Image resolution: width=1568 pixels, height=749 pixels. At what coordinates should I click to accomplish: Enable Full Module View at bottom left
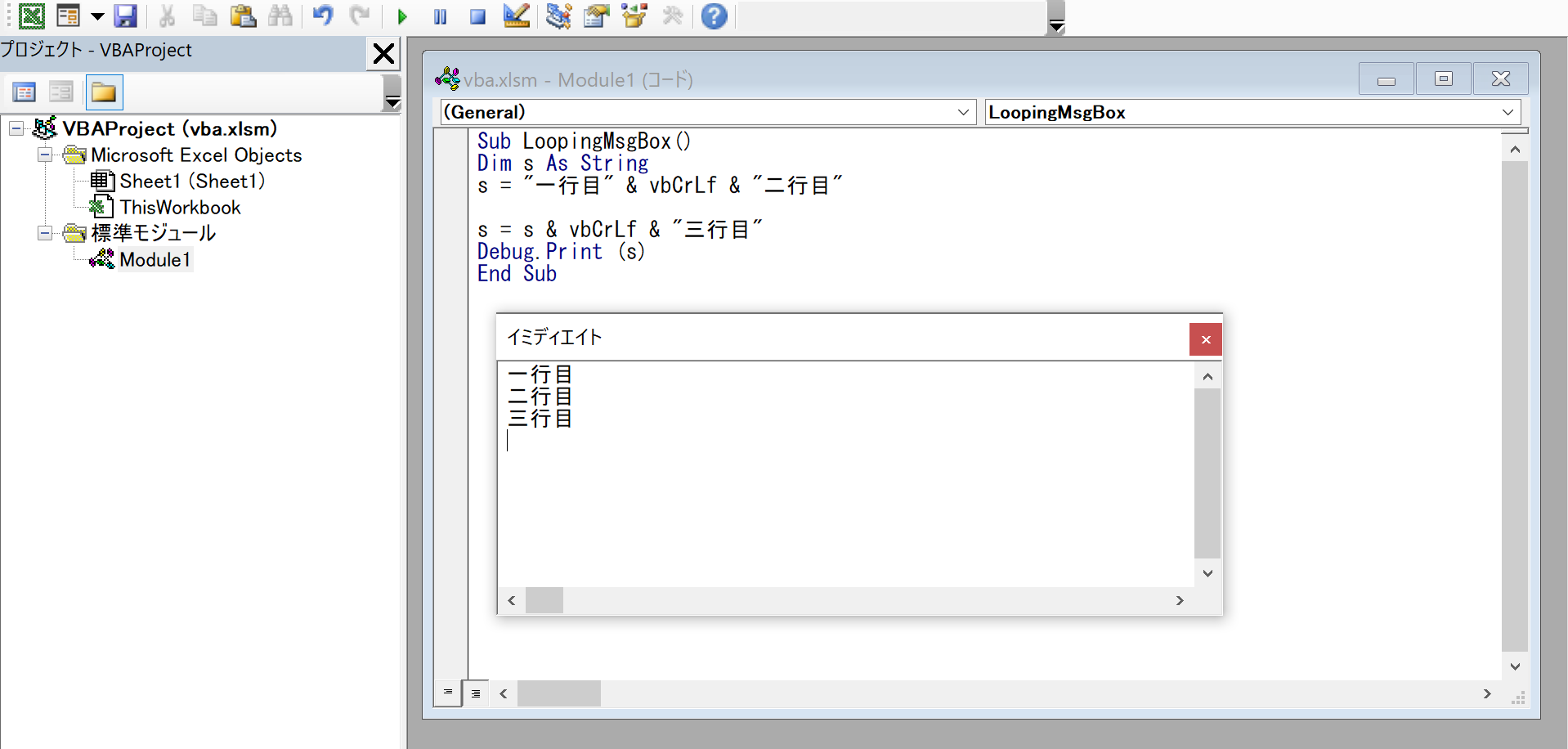pyautogui.click(x=476, y=693)
